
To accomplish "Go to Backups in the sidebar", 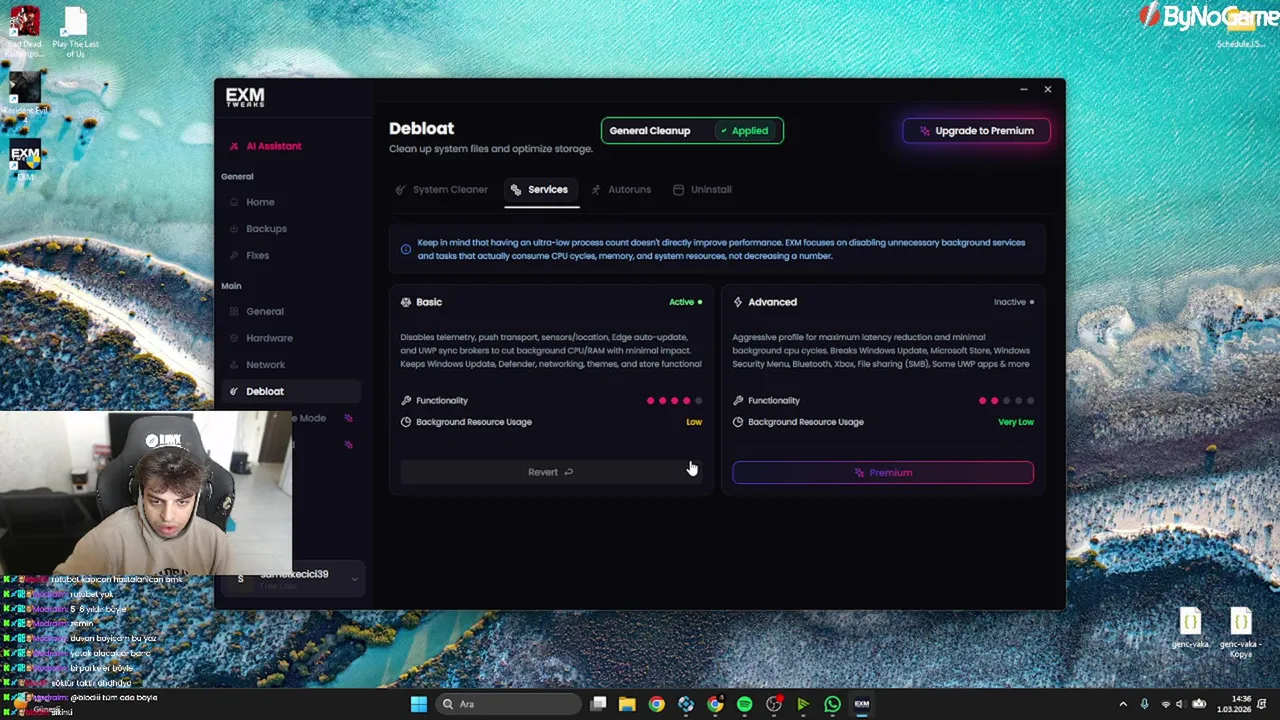I will tap(266, 229).
